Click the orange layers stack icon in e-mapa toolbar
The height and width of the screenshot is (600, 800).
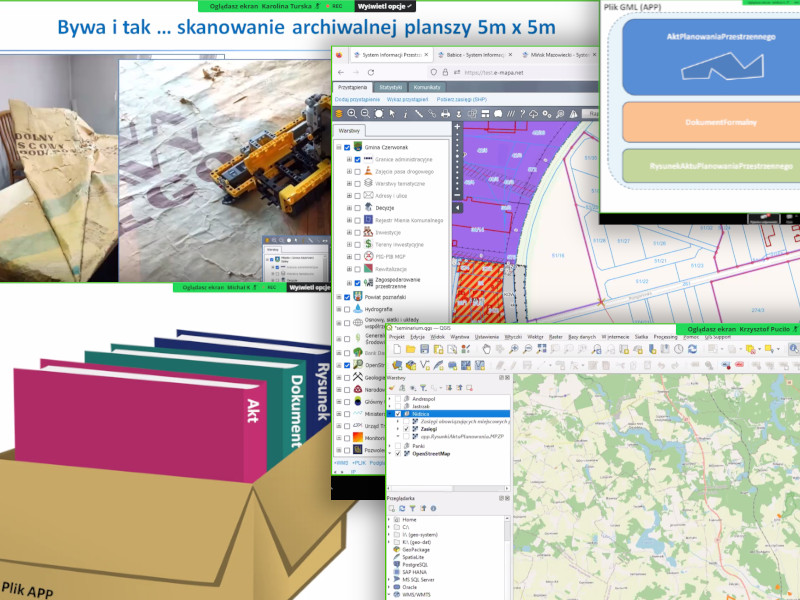tap(339, 114)
